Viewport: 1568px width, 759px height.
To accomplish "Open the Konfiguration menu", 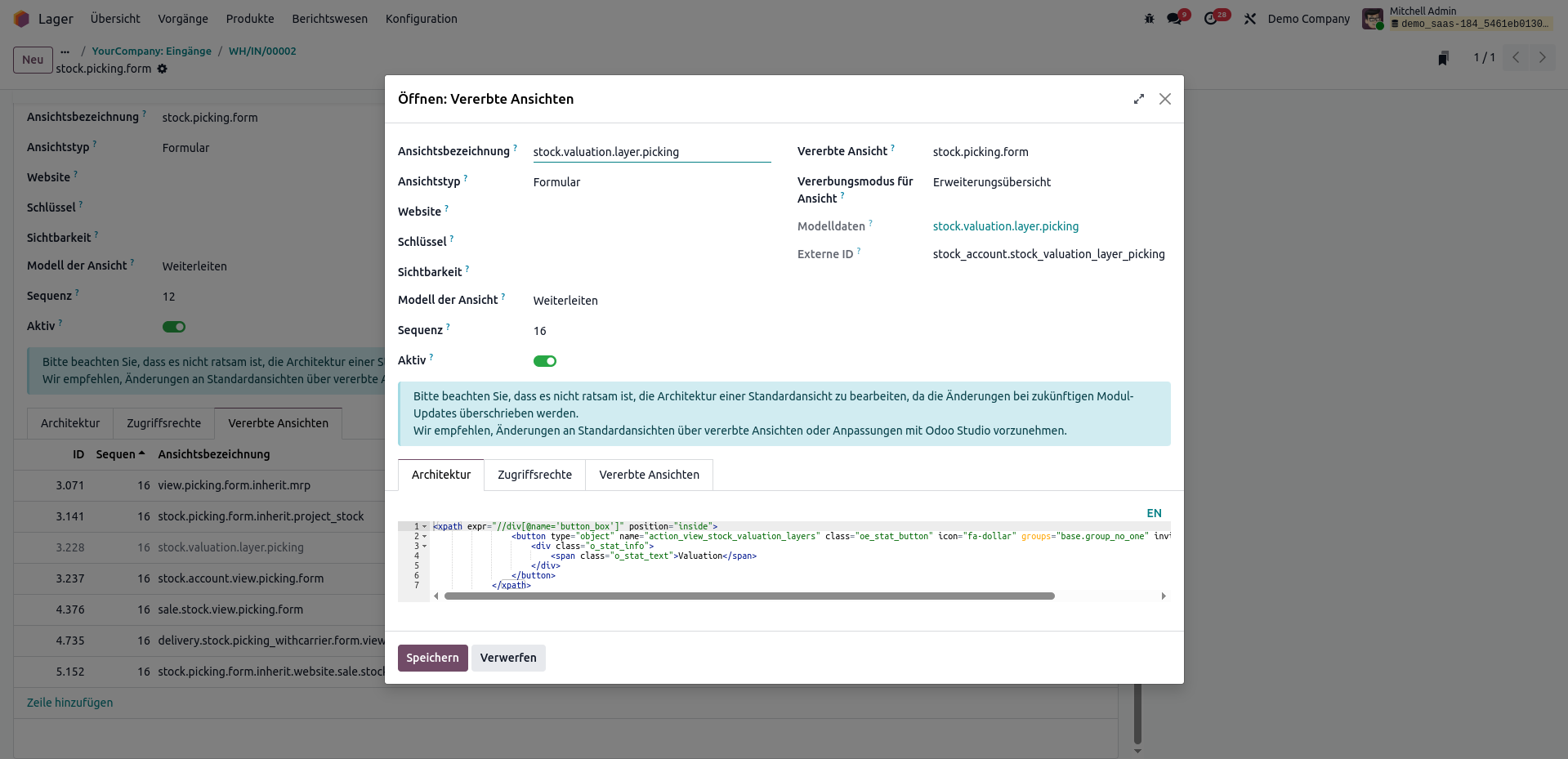I will tap(421, 19).
